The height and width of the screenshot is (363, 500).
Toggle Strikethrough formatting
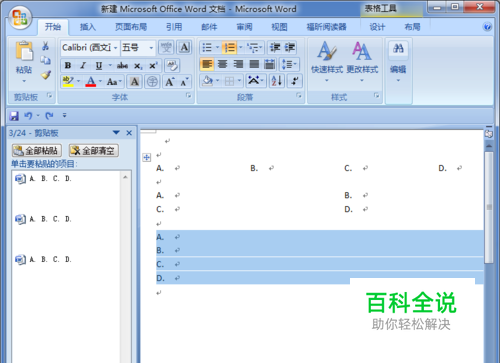(x=122, y=65)
